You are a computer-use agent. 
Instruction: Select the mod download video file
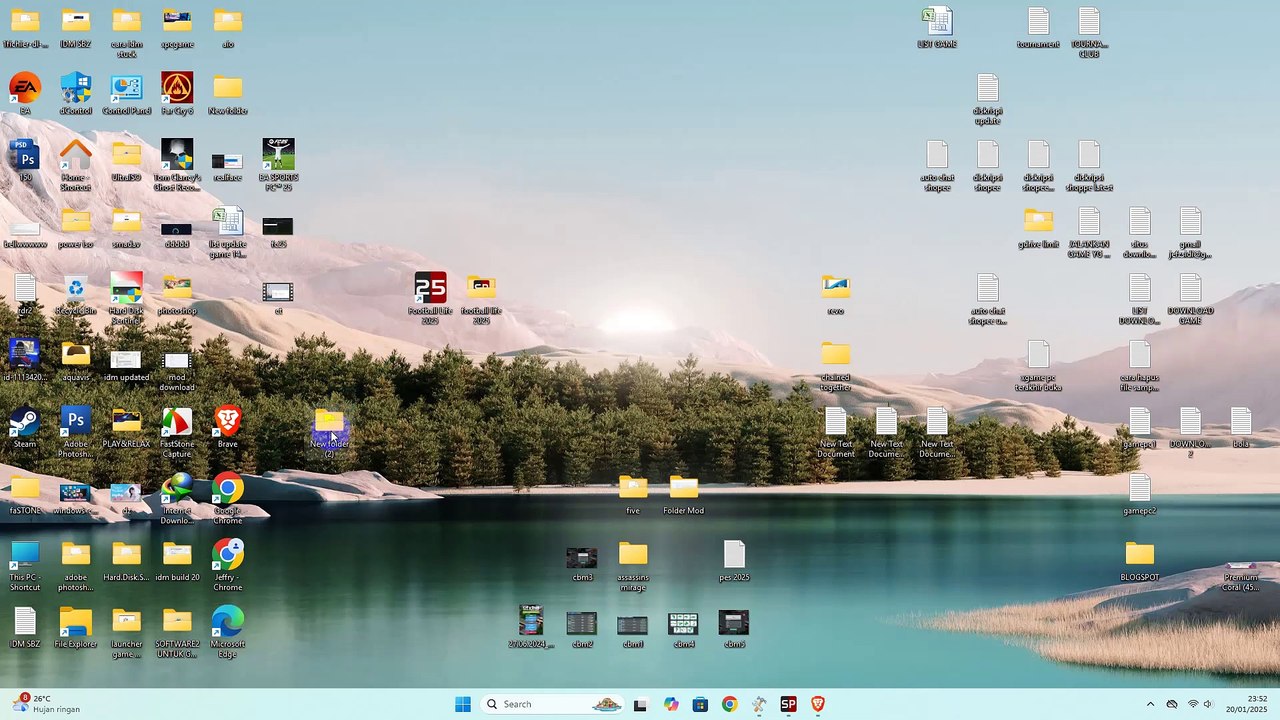pos(177,361)
